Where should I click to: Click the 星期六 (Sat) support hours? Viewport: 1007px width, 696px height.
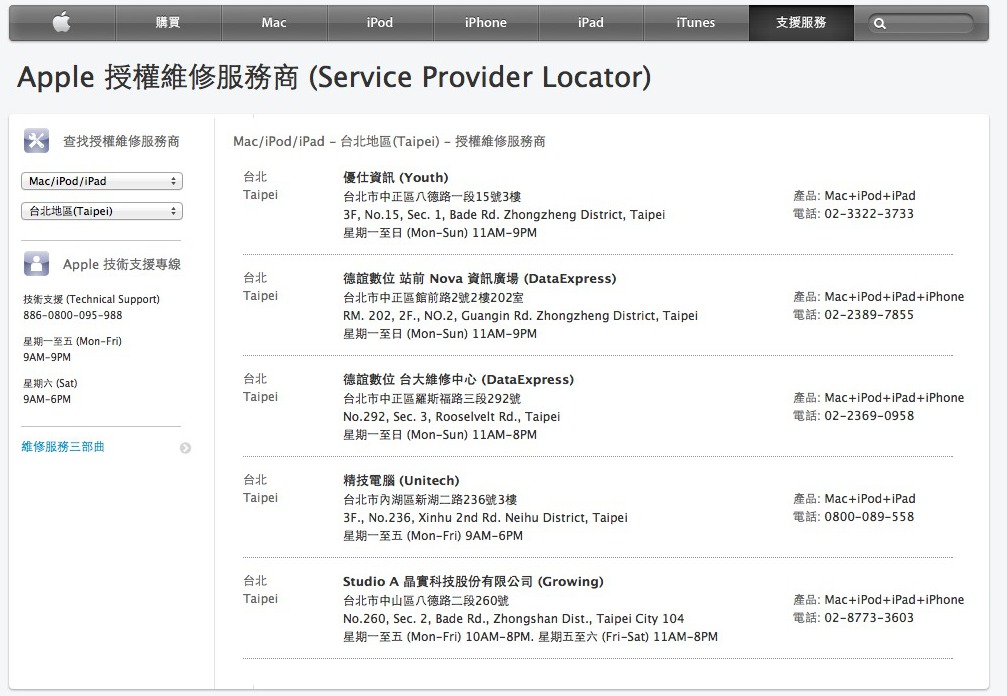(x=50, y=391)
